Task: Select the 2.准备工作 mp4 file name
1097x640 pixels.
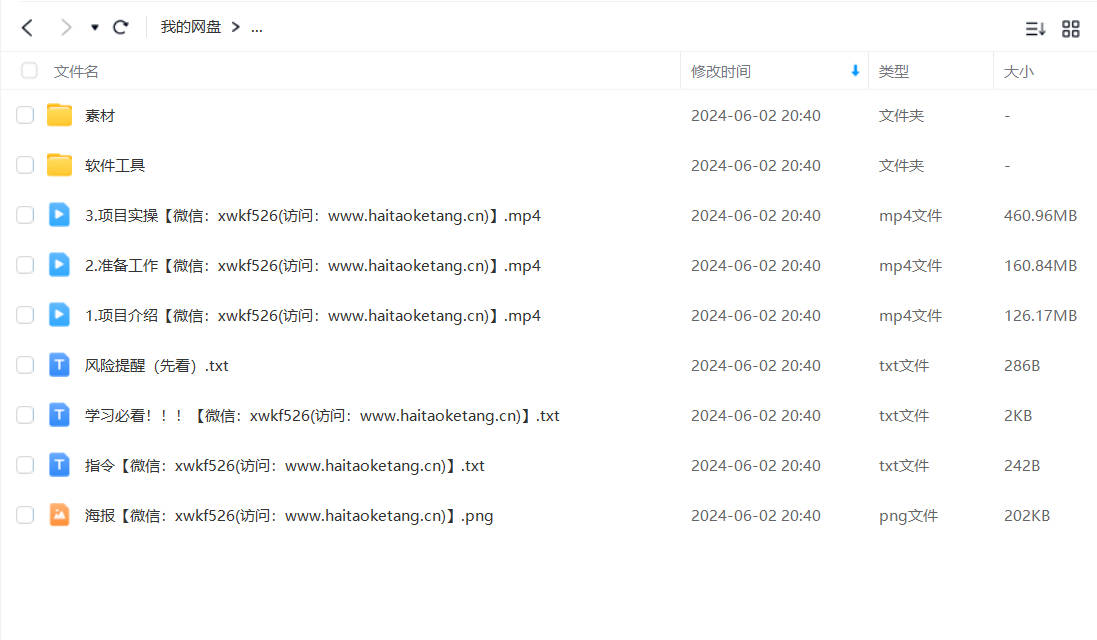Action: coord(313,266)
